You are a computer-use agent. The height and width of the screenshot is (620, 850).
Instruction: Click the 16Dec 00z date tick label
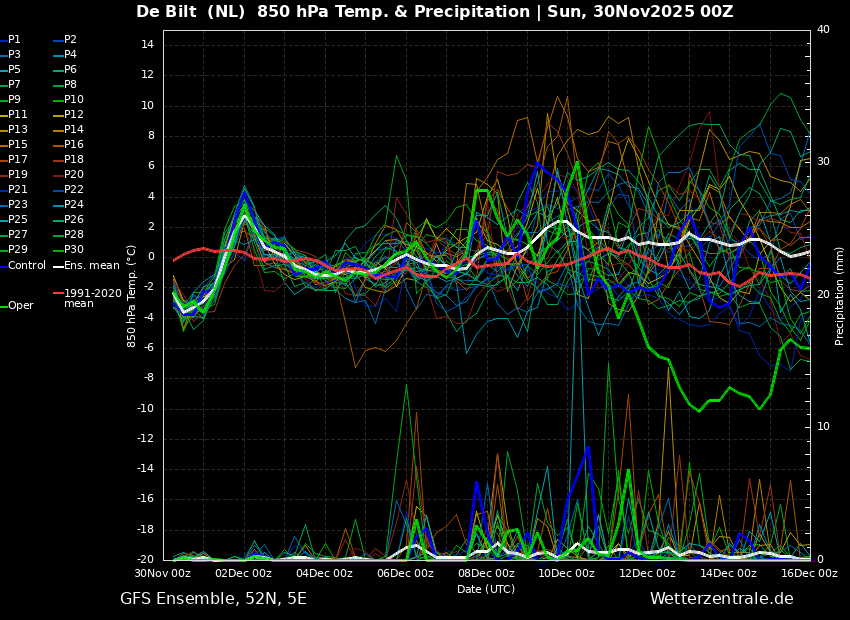pyautogui.click(x=808, y=574)
